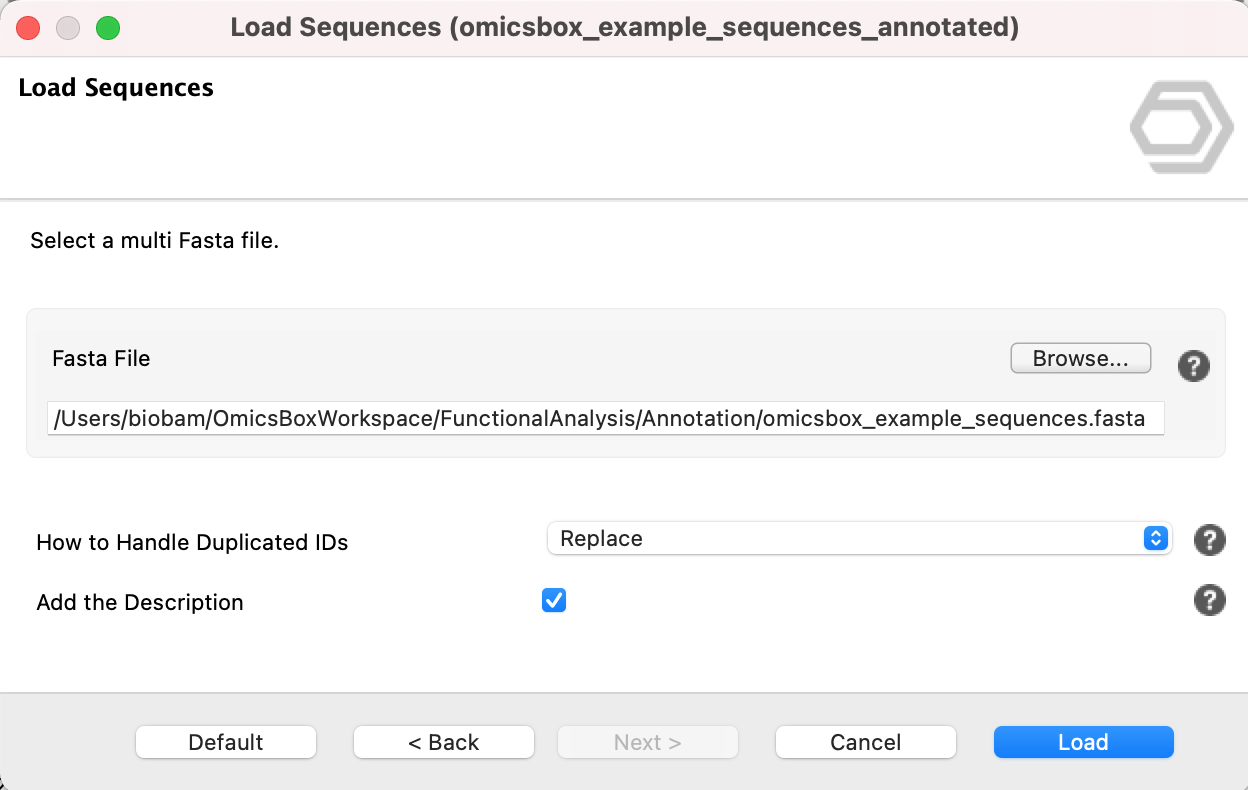
Task: Click into the Fasta file path field
Action: coord(605,418)
